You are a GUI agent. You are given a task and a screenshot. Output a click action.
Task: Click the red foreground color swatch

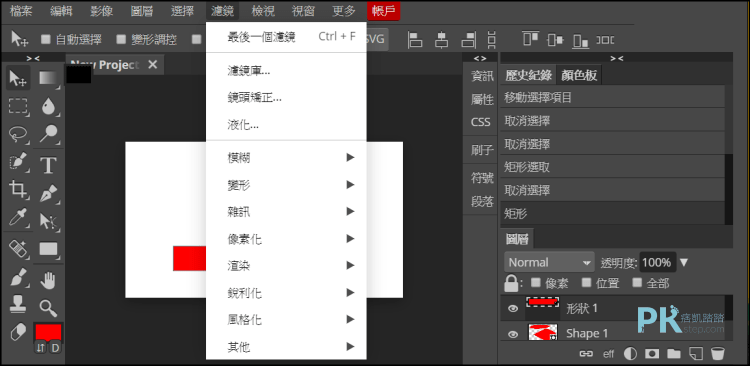tap(48, 333)
